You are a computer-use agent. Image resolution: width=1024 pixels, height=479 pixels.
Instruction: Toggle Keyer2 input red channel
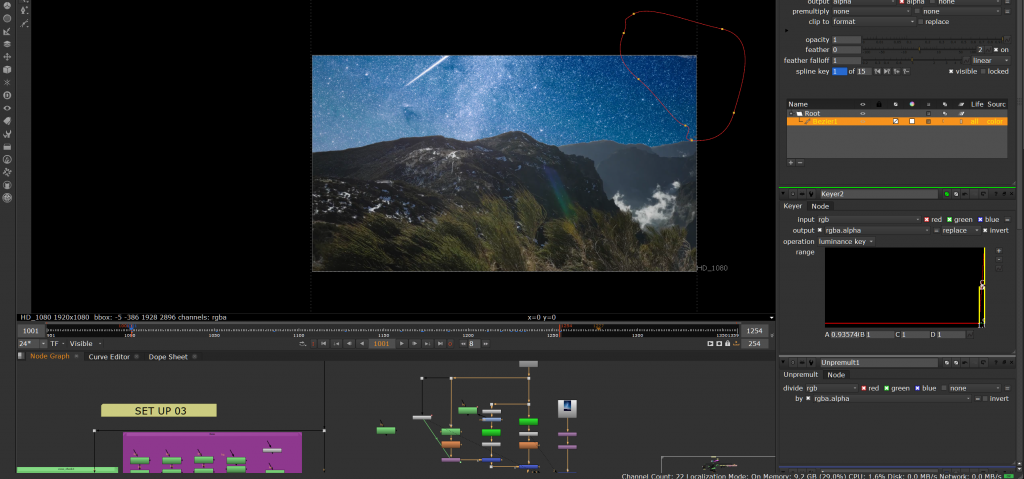(x=926, y=220)
